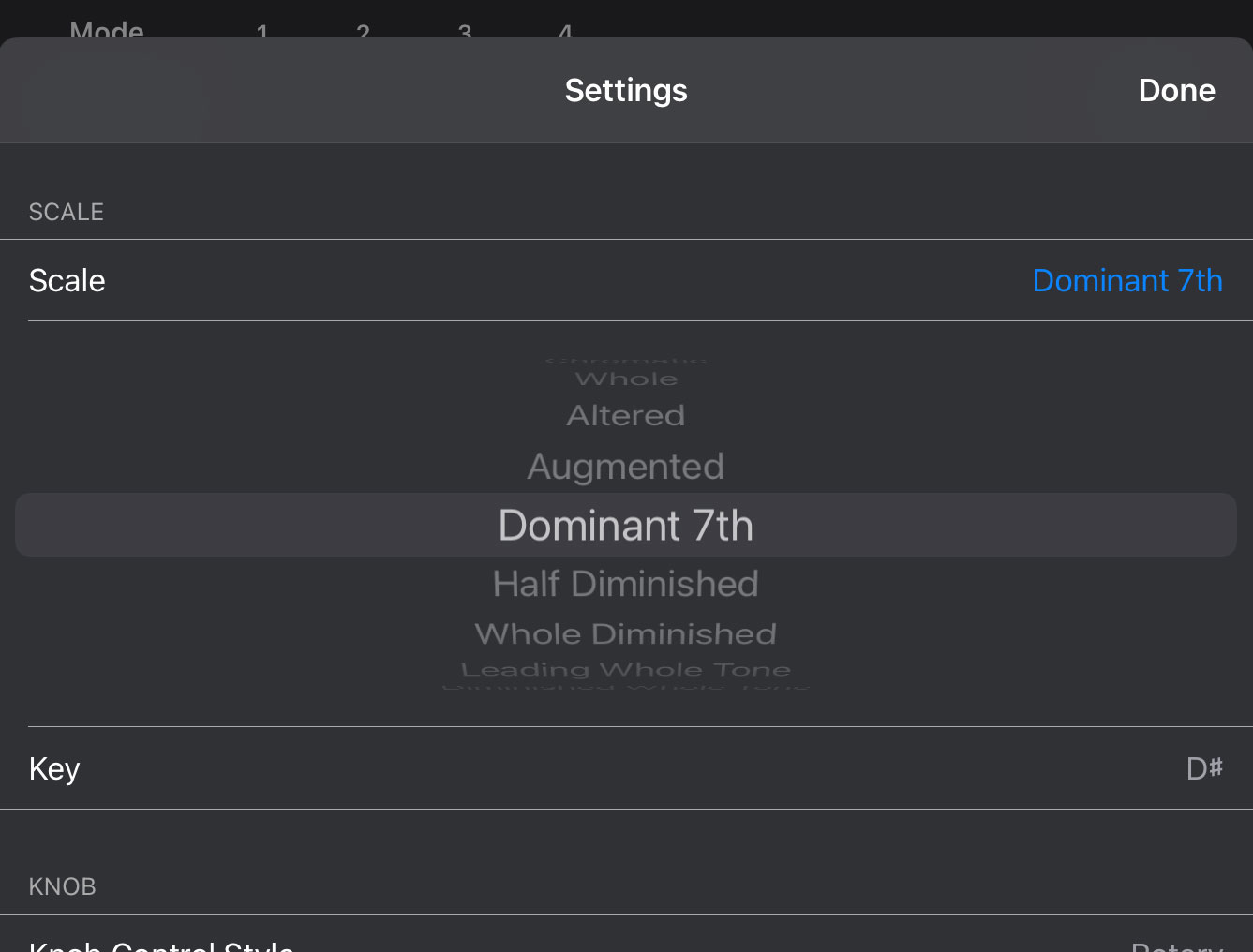Choose Altered in the scale picker
The width and height of the screenshot is (1253, 952).
(626, 415)
